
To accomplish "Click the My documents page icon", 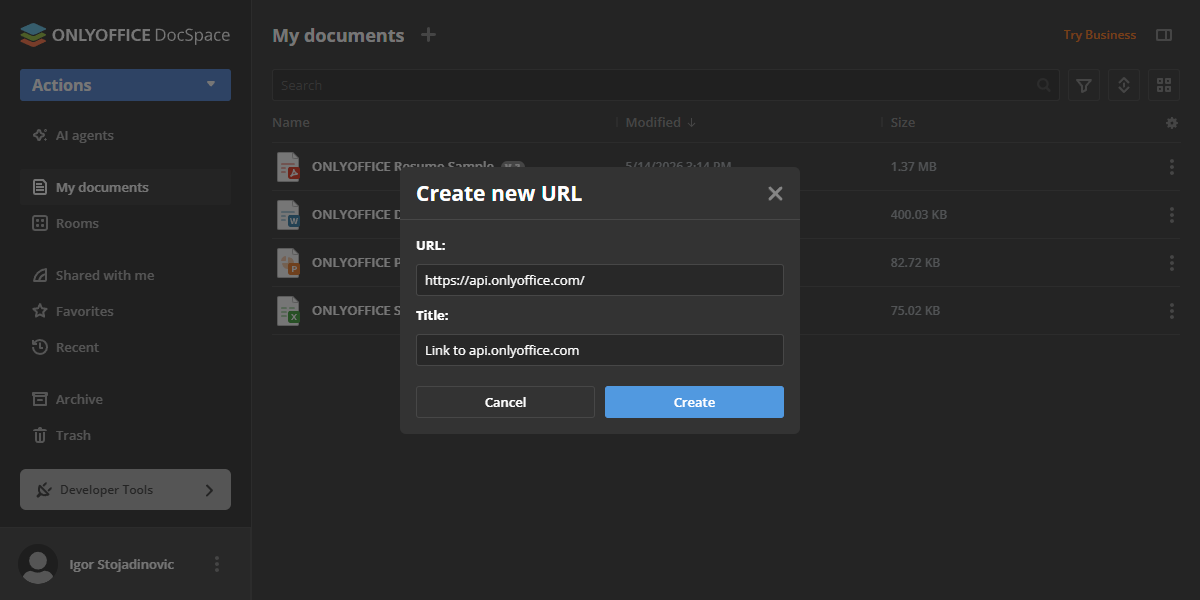I will (x=40, y=187).
